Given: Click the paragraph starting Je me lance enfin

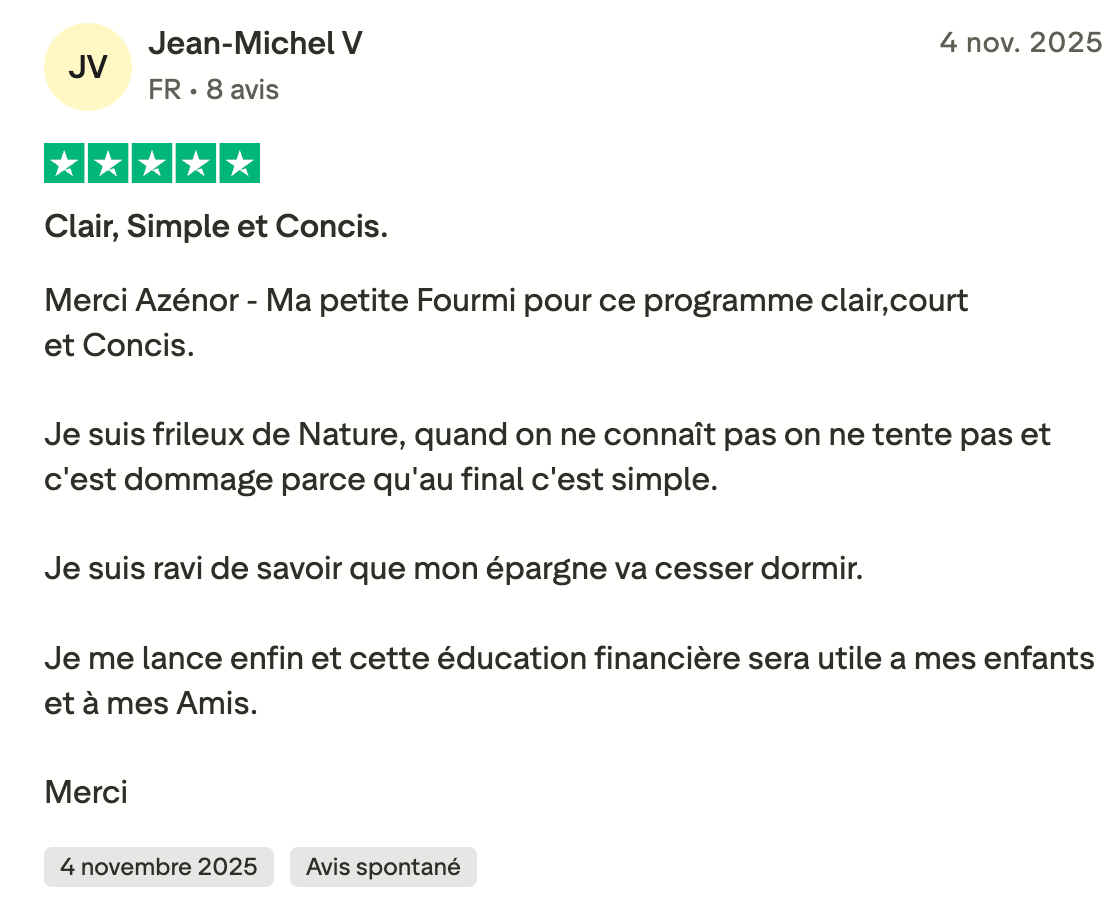Looking at the screenshot, I should click(x=569, y=660).
